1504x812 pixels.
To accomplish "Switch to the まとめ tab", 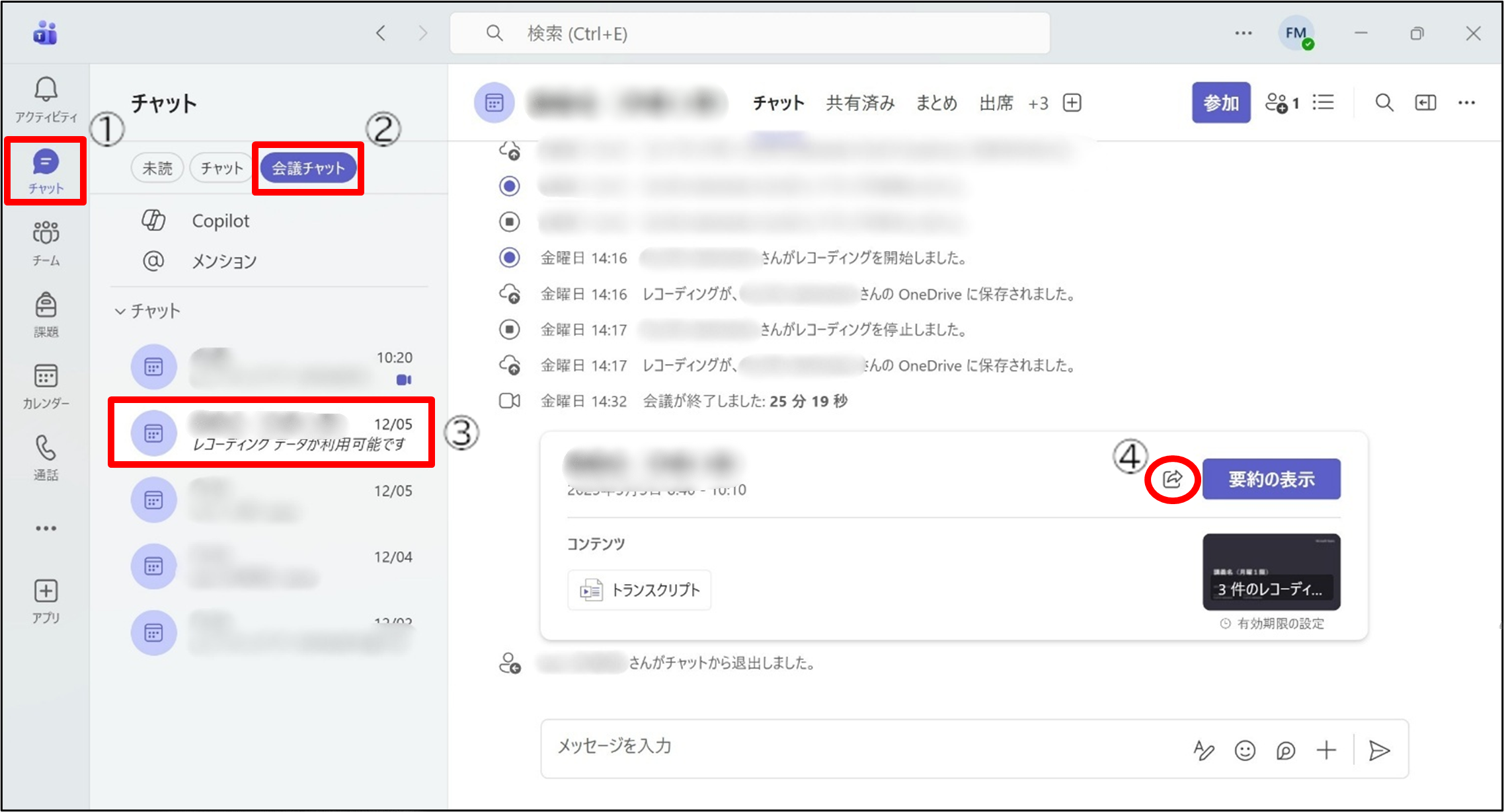I will [936, 104].
